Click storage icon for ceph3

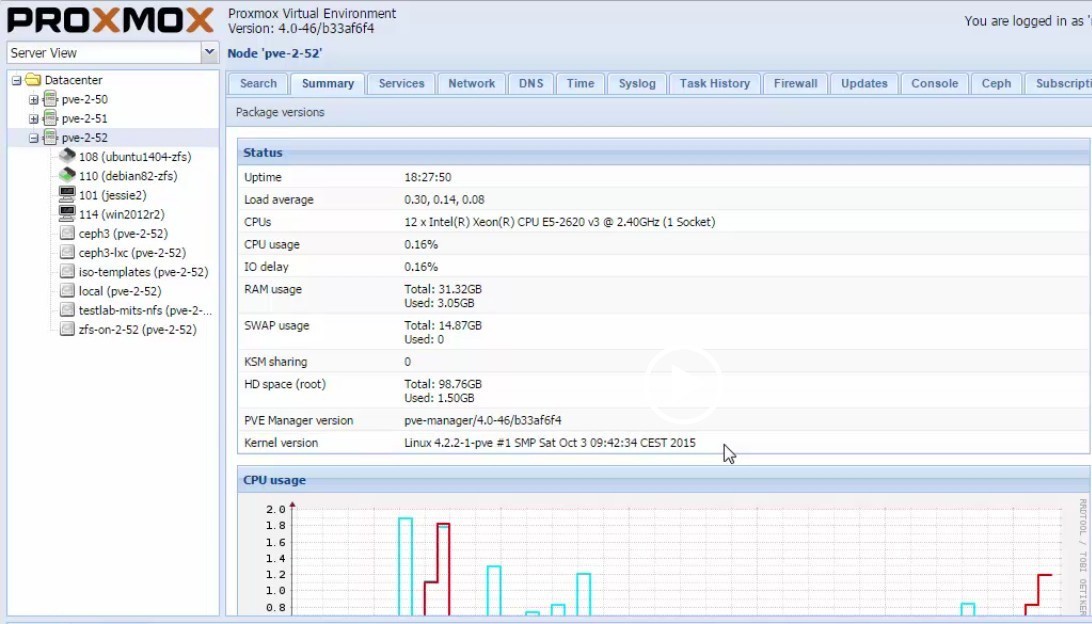[x=67, y=233]
